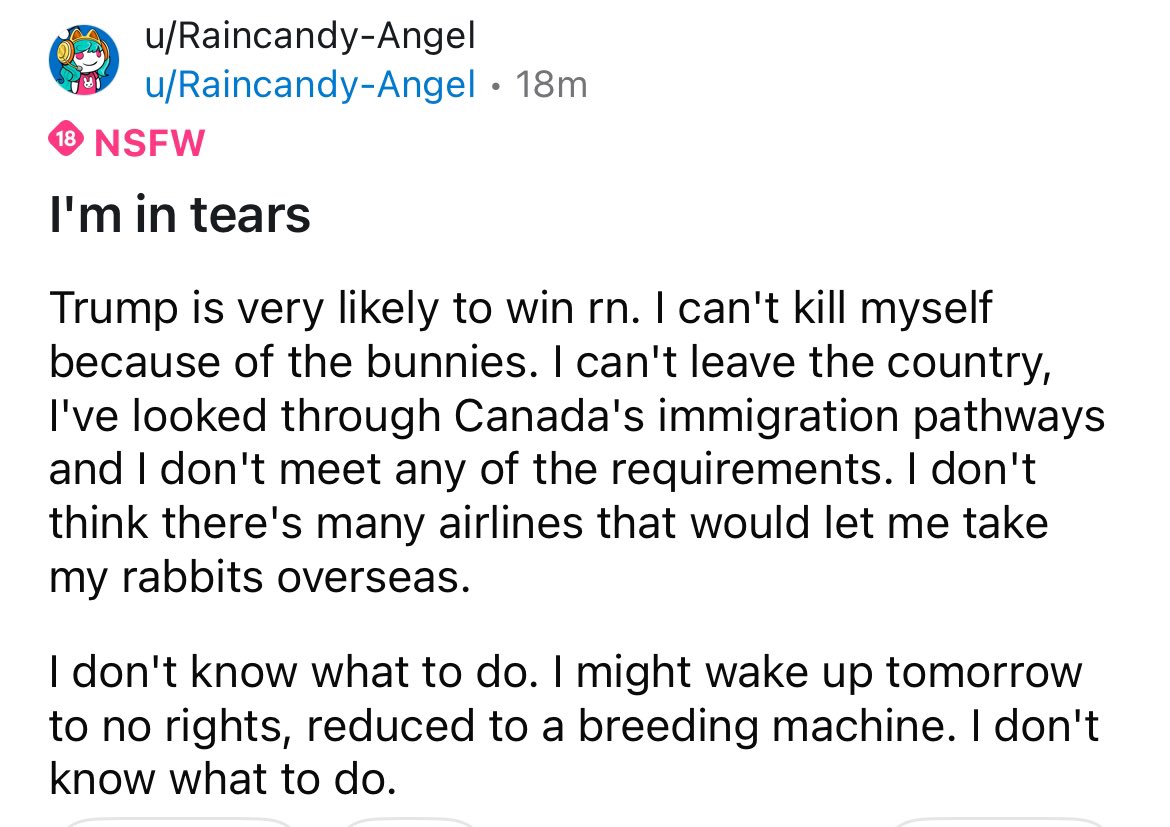Click the black u/Raincandy-Angel header name
The image size is (1170, 827).
click(x=310, y=38)
